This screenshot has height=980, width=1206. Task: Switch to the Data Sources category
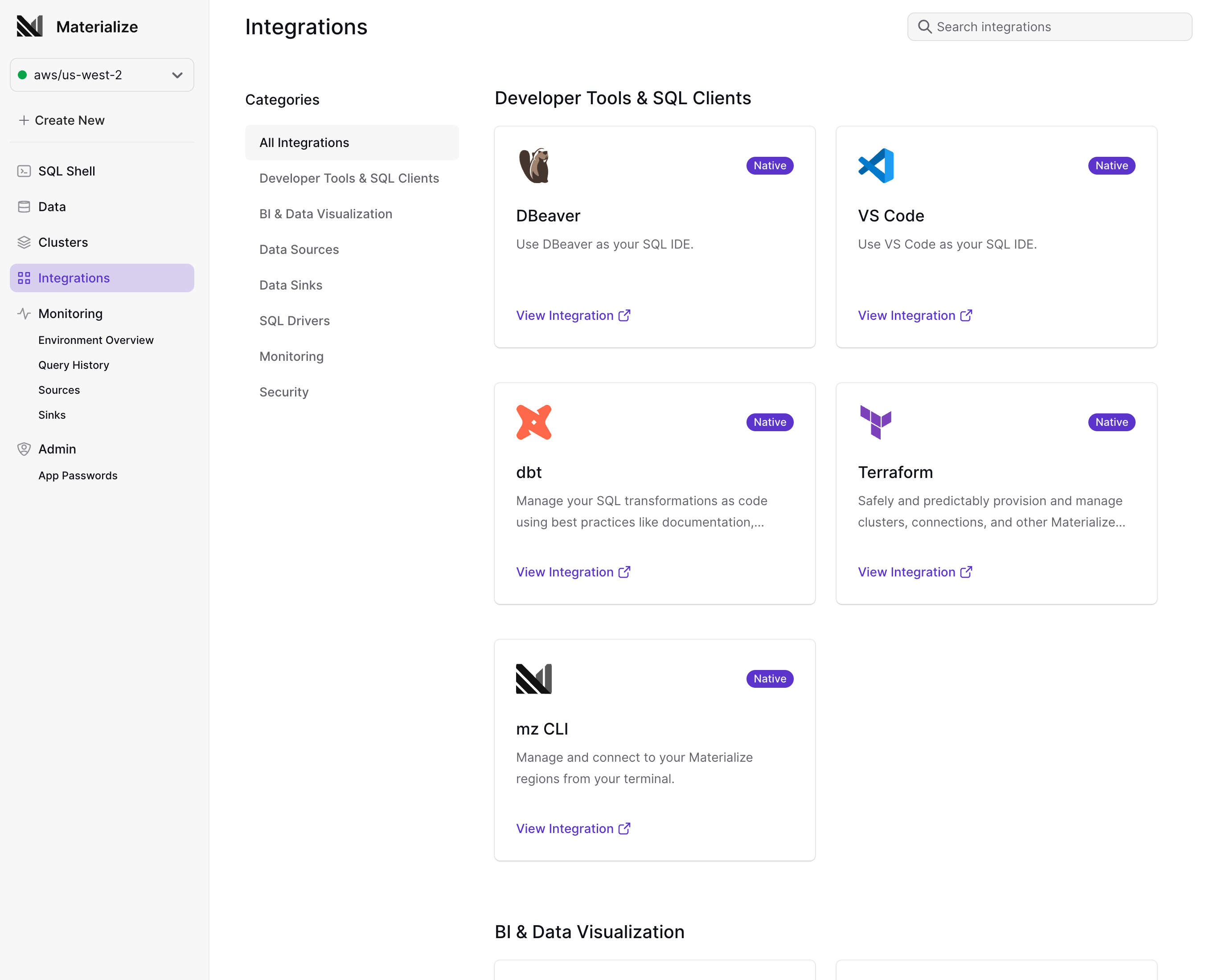click(299, 249)
